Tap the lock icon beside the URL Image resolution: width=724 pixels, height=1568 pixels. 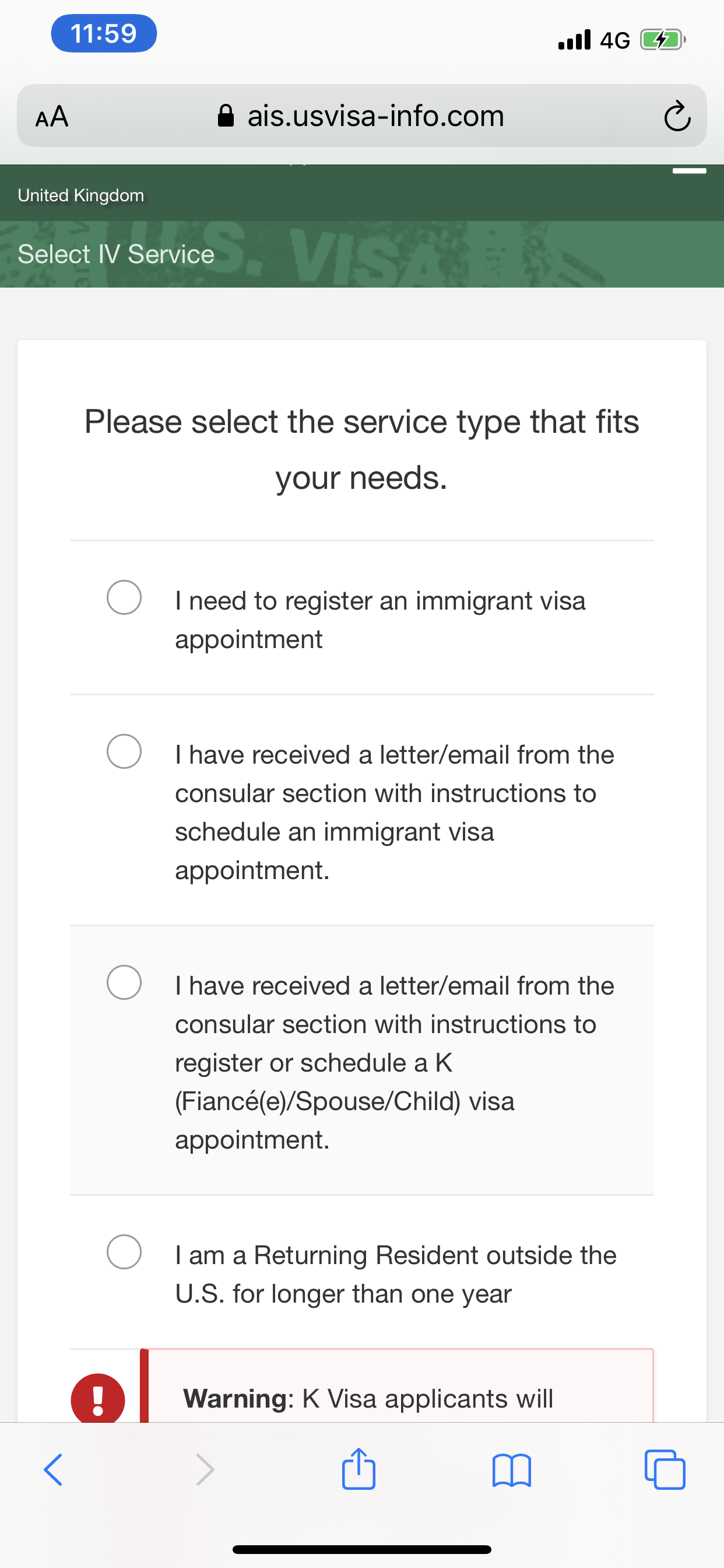pos(226,115)
